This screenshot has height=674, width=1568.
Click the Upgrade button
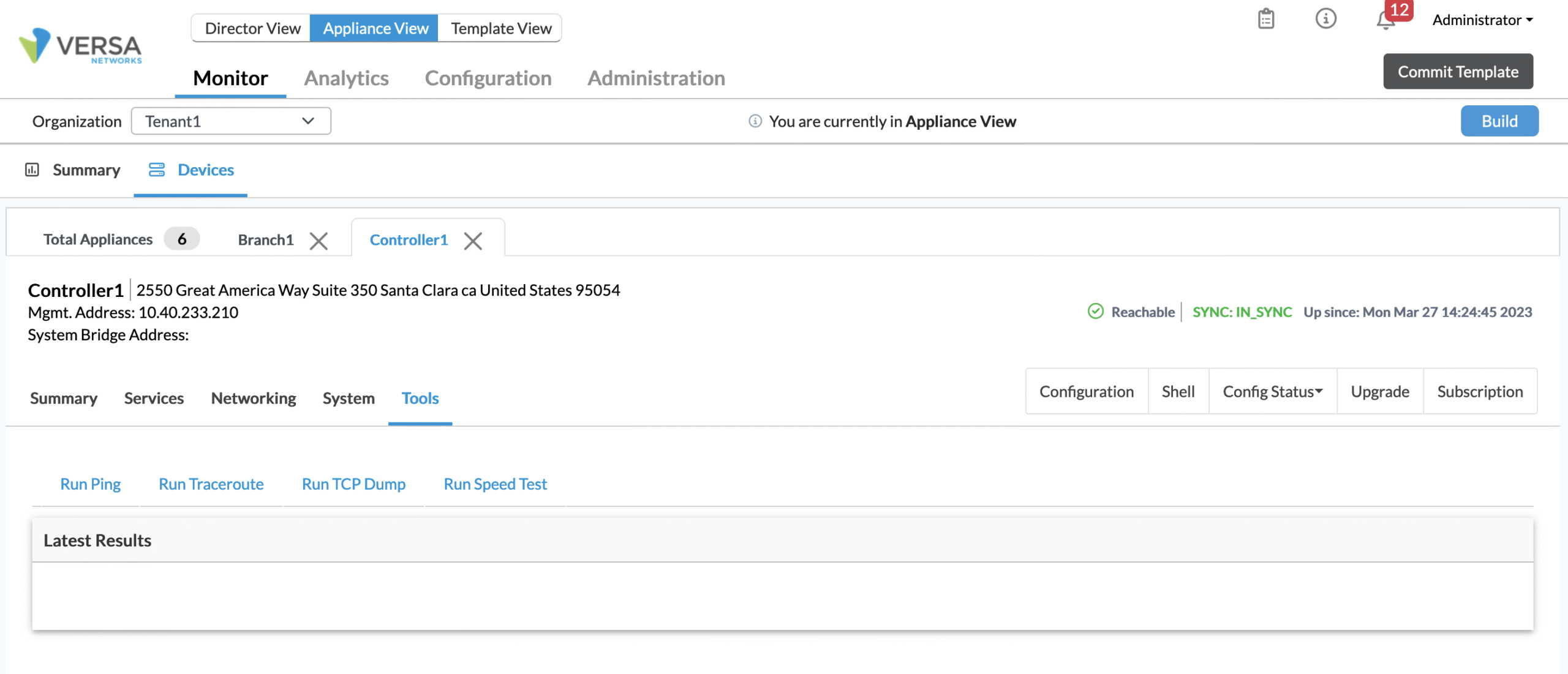[x=1380, y=392]
